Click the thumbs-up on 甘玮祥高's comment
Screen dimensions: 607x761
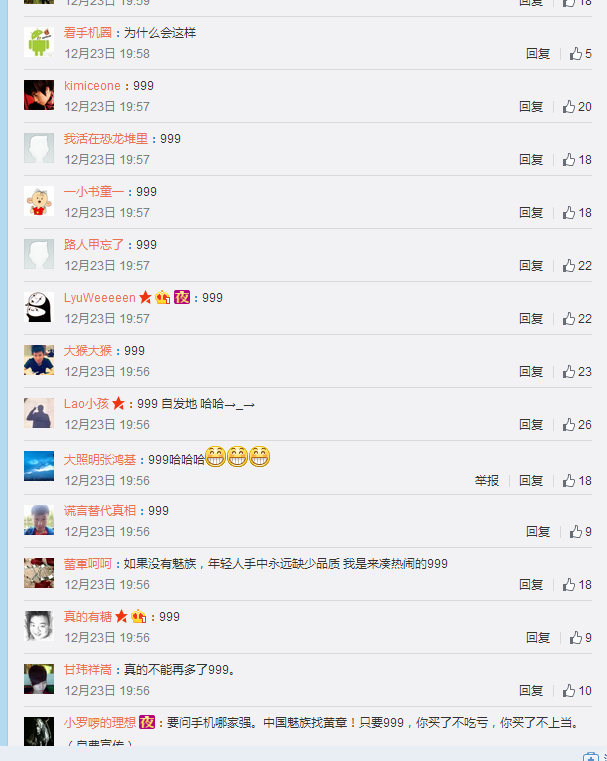577,691
